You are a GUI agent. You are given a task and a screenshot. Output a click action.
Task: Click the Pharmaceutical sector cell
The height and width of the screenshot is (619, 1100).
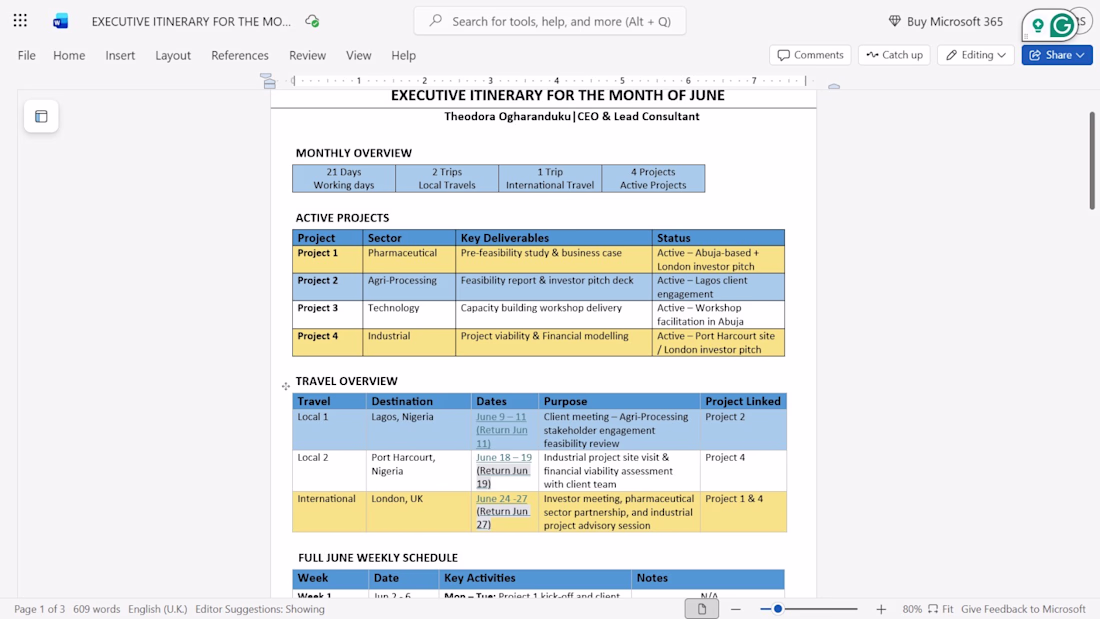409,259
